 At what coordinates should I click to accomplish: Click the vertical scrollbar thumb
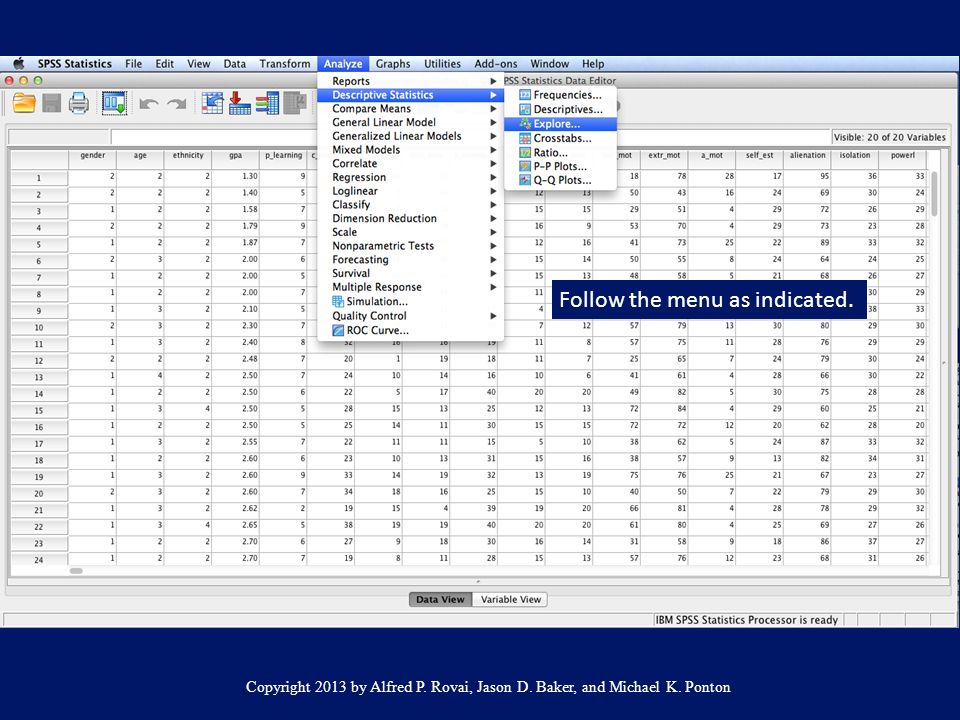[x=934, y=193]
